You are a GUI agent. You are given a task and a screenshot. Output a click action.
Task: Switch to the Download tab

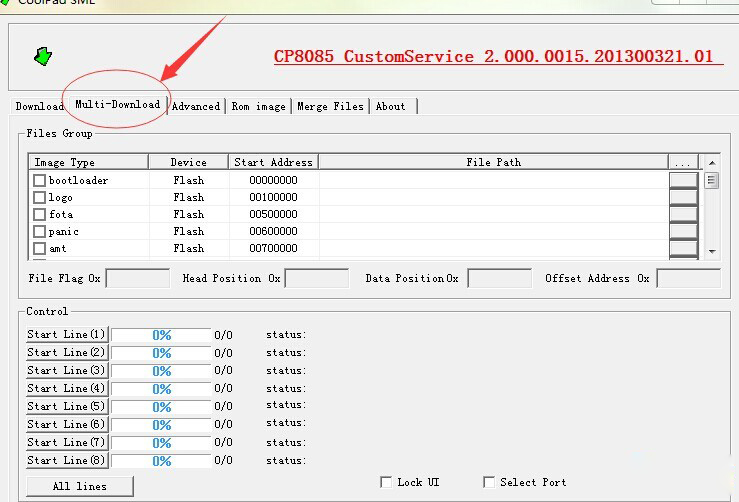coord(40,106)
